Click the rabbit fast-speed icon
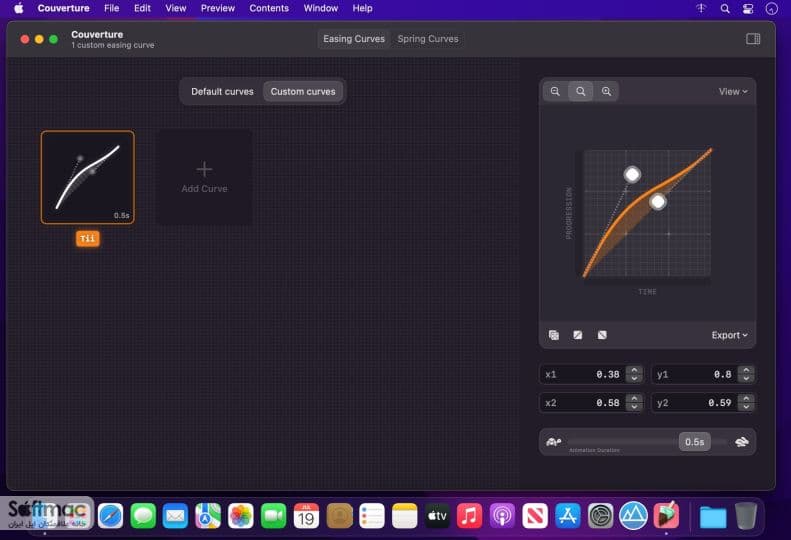Screen dimensions: 791x540 click(742, 442)
